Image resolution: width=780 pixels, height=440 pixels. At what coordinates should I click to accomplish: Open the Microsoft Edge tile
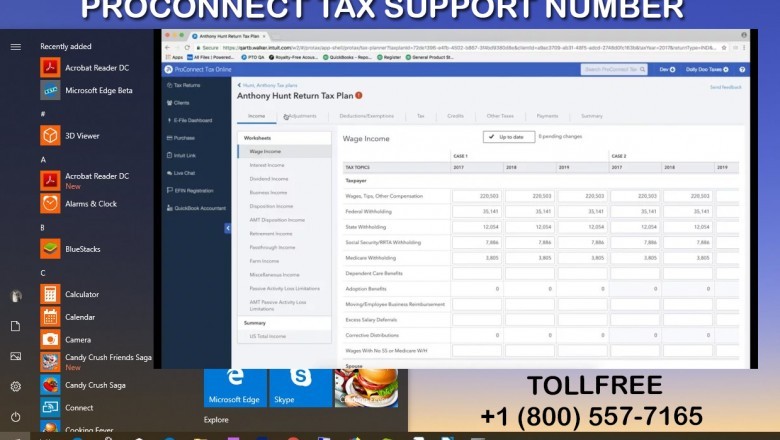[x=235, y=385]
